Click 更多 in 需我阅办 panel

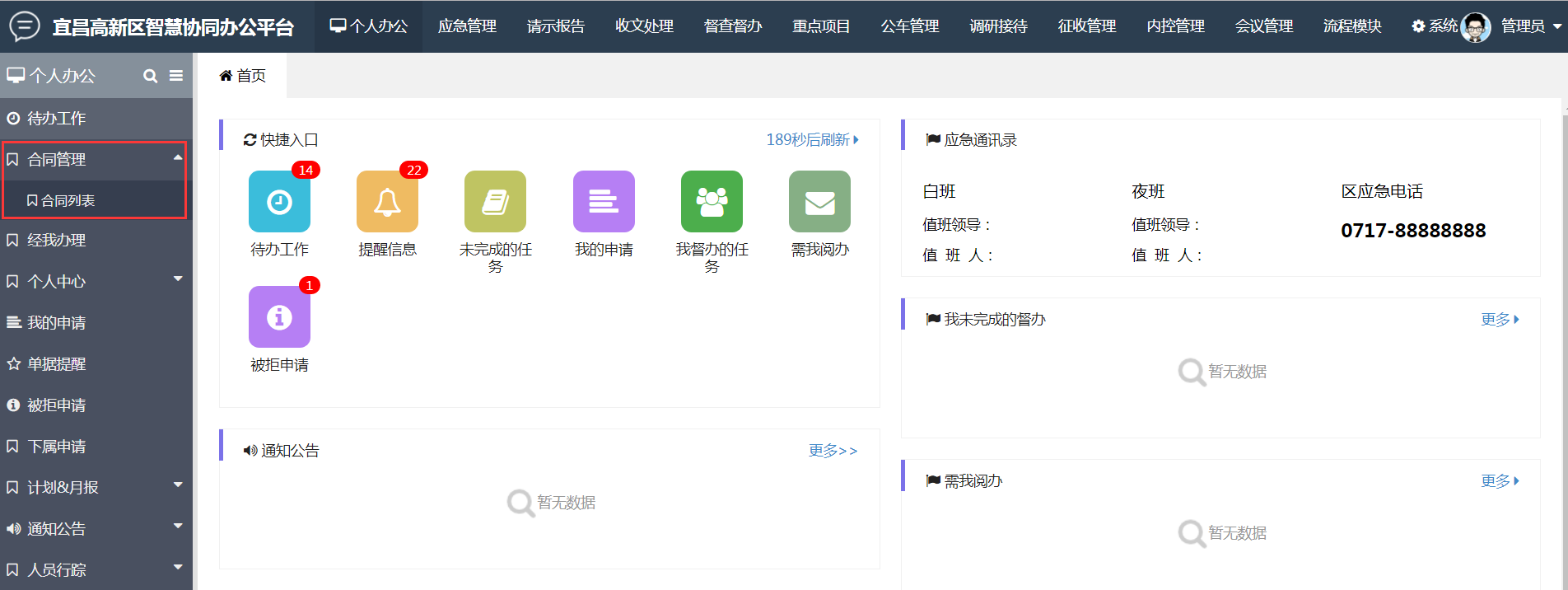pos(1500,481)
